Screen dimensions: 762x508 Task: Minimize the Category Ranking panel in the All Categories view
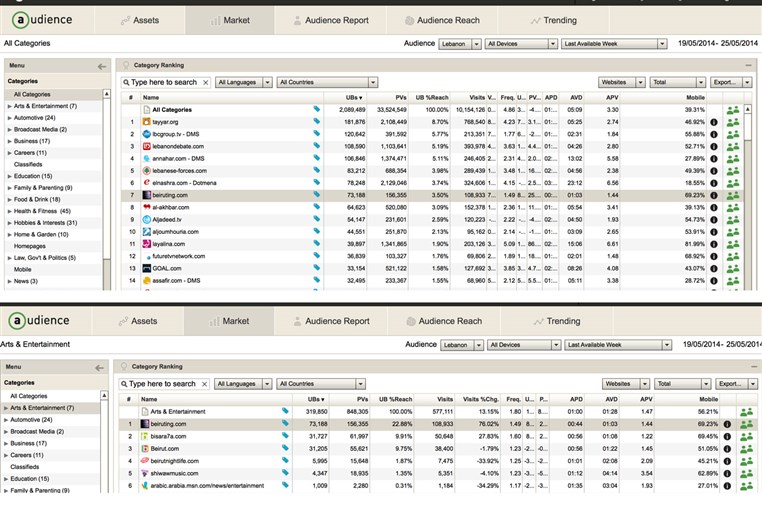pyautogui.click(x=748, y=65)
